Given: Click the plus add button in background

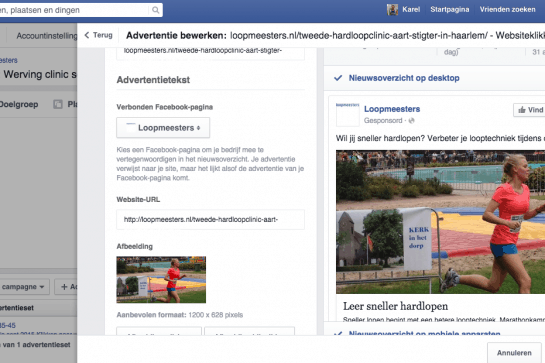Looking at the screenshot, I should tap(66, 287).
